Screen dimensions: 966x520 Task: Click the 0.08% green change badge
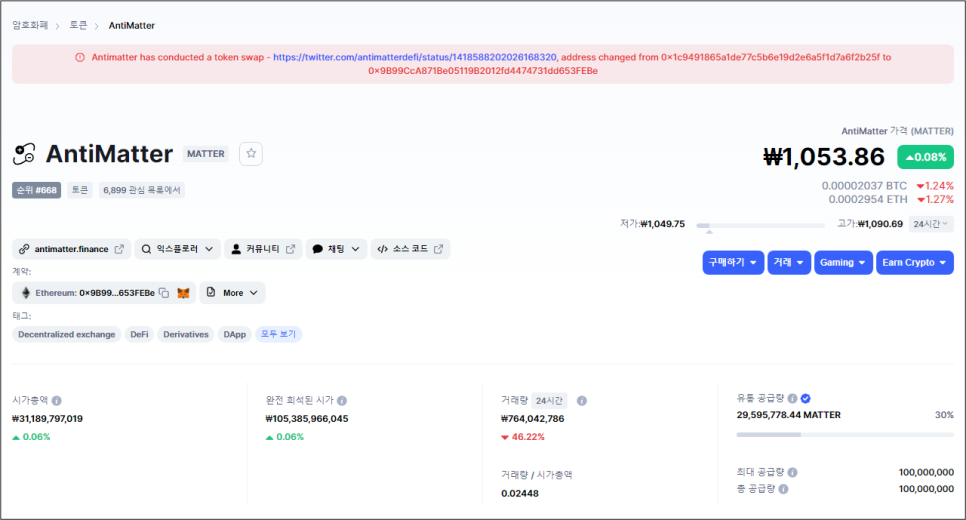925,157
